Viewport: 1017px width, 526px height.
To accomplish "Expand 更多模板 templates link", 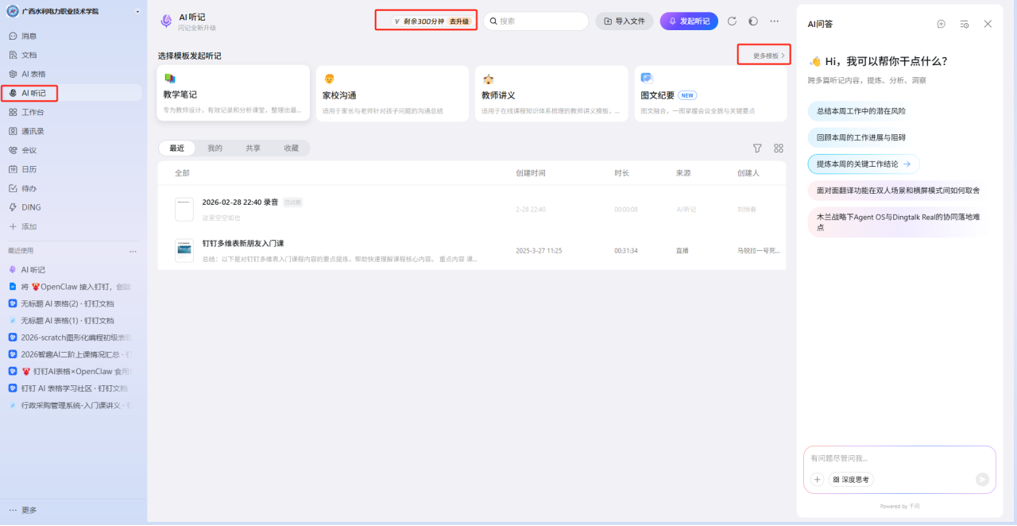I will pyautogui.click(x=769, y=56).
